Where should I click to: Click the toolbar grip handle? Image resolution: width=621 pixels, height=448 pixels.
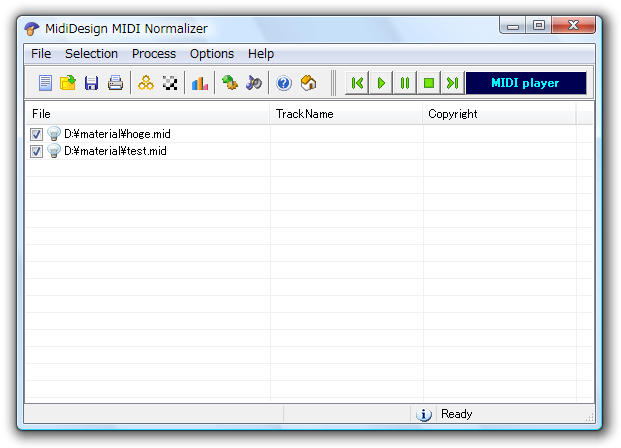pyautogui.click(x=333, y=83)
